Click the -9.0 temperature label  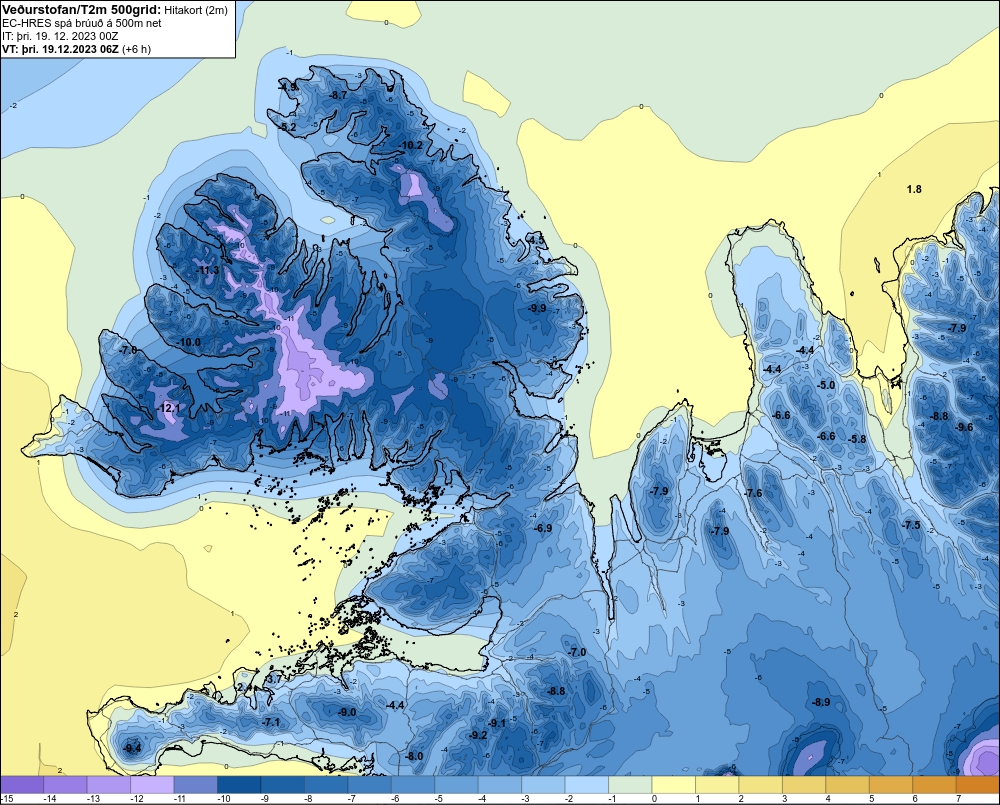point(347,713)
